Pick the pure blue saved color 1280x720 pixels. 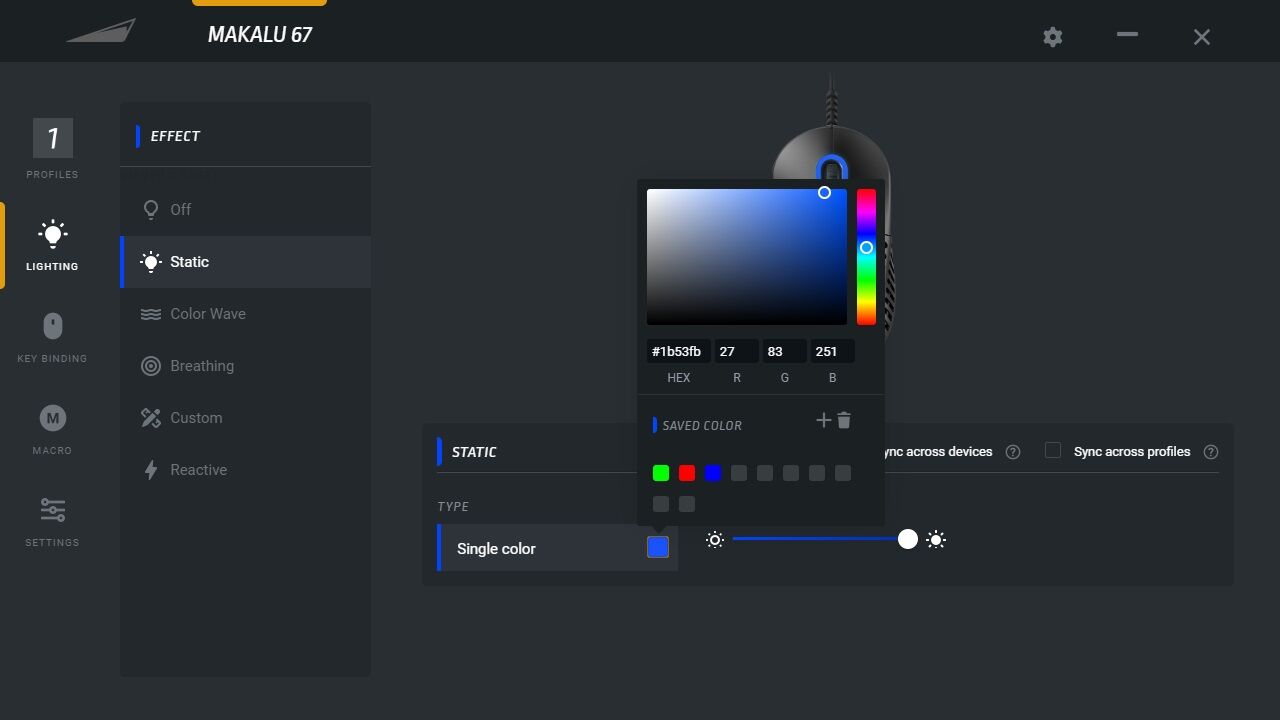tap(712, 473)
